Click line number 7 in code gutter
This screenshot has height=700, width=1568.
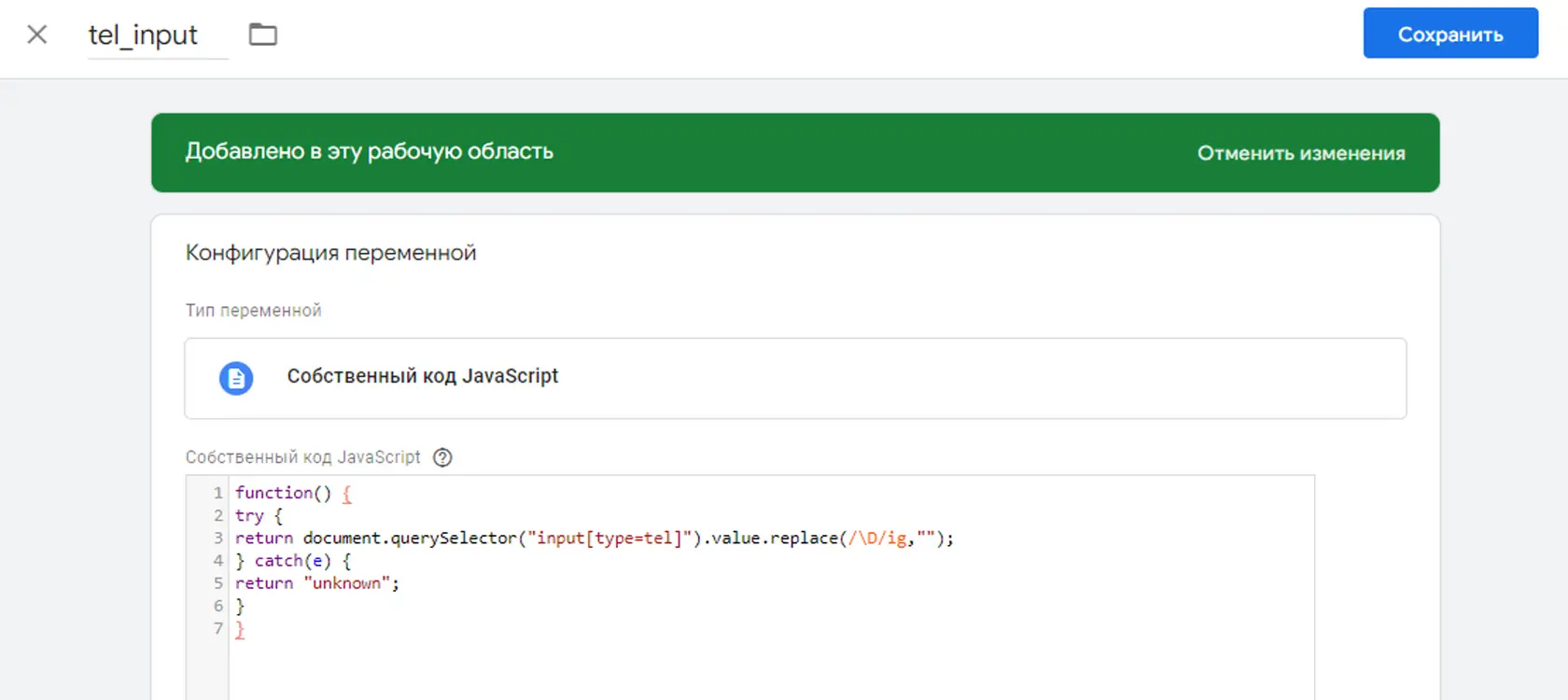218,629
